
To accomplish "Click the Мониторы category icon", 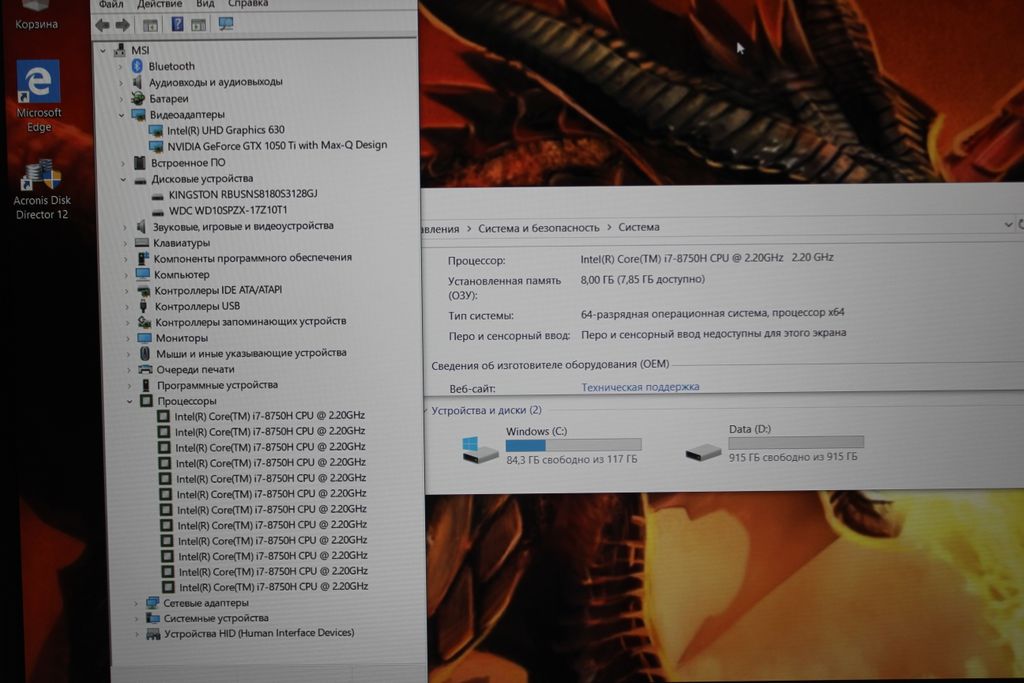I will coord(144,338).
